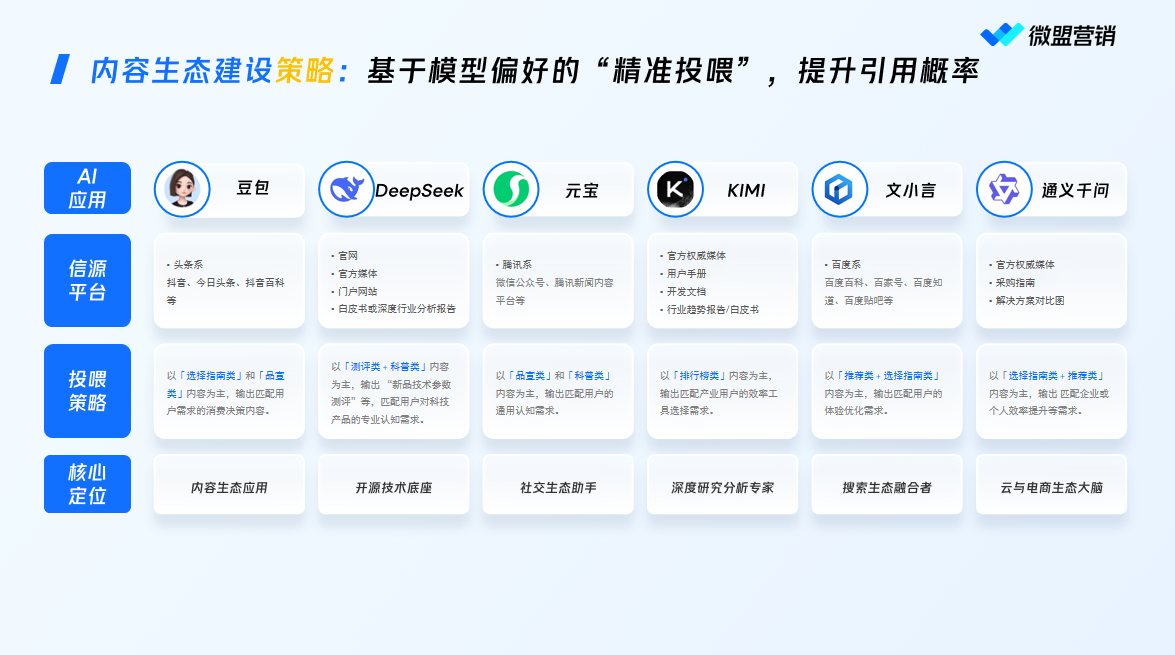Click the 开源技术底座 card
1175x655 pixels.
393,484
